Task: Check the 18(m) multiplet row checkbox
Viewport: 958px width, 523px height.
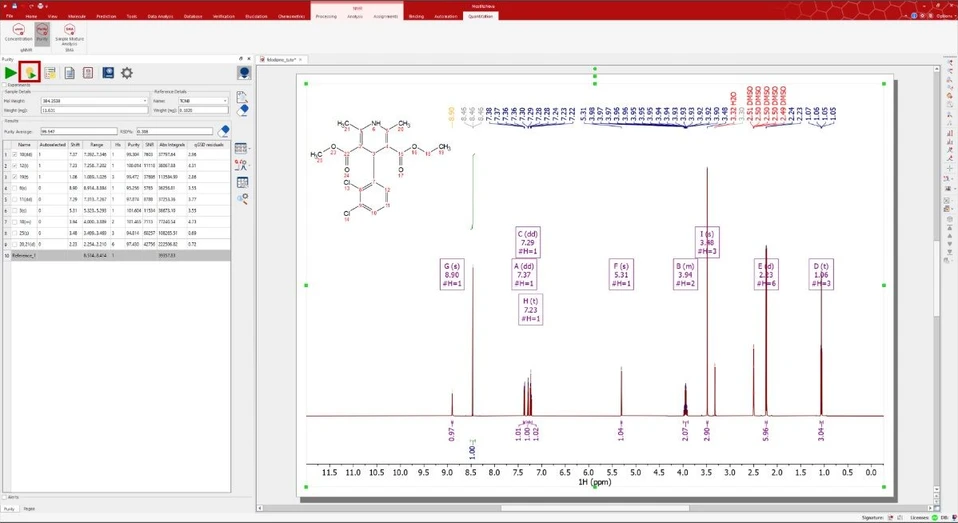Action: point(15,221)
